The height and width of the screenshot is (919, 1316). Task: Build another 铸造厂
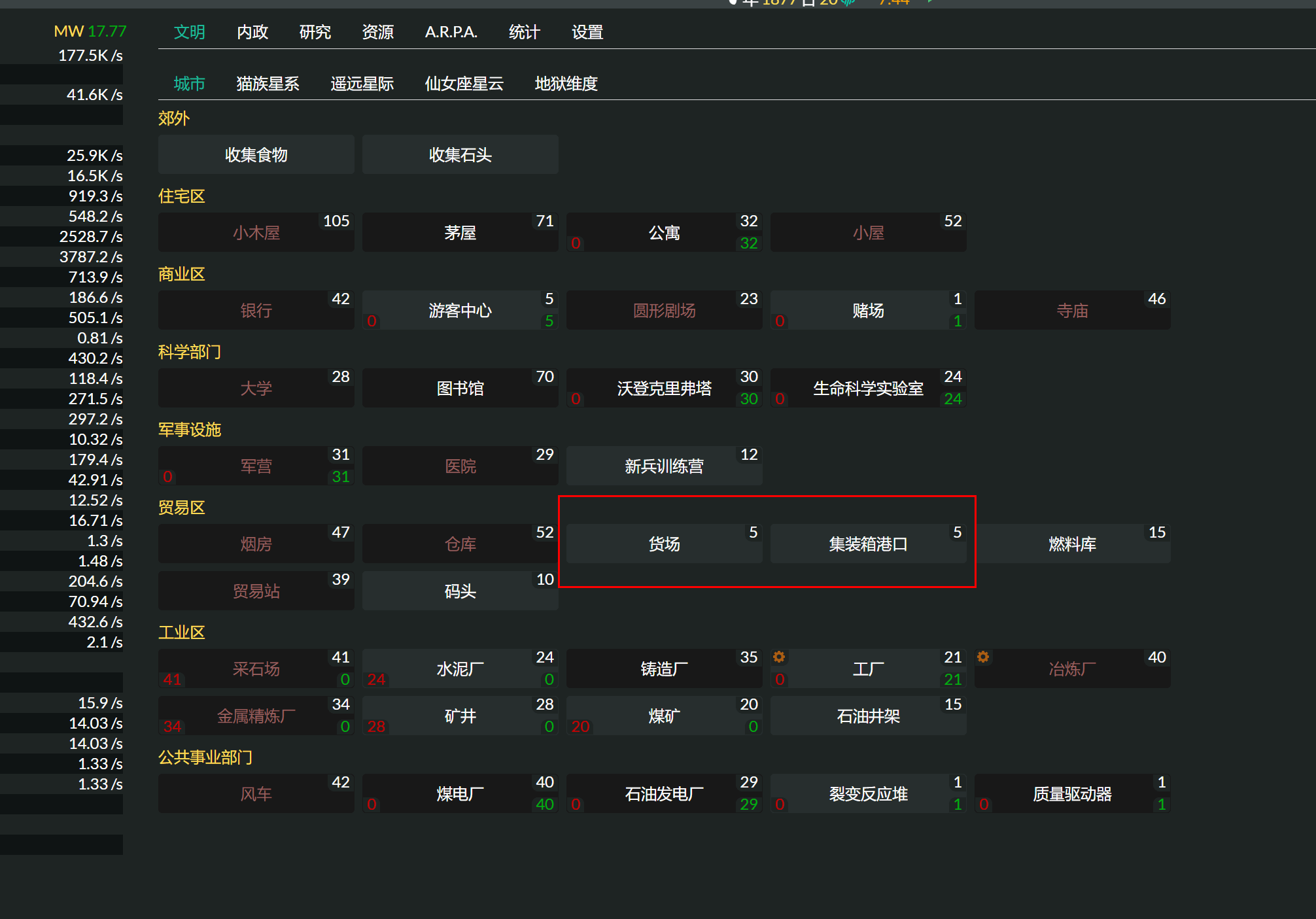pos(665,669)
